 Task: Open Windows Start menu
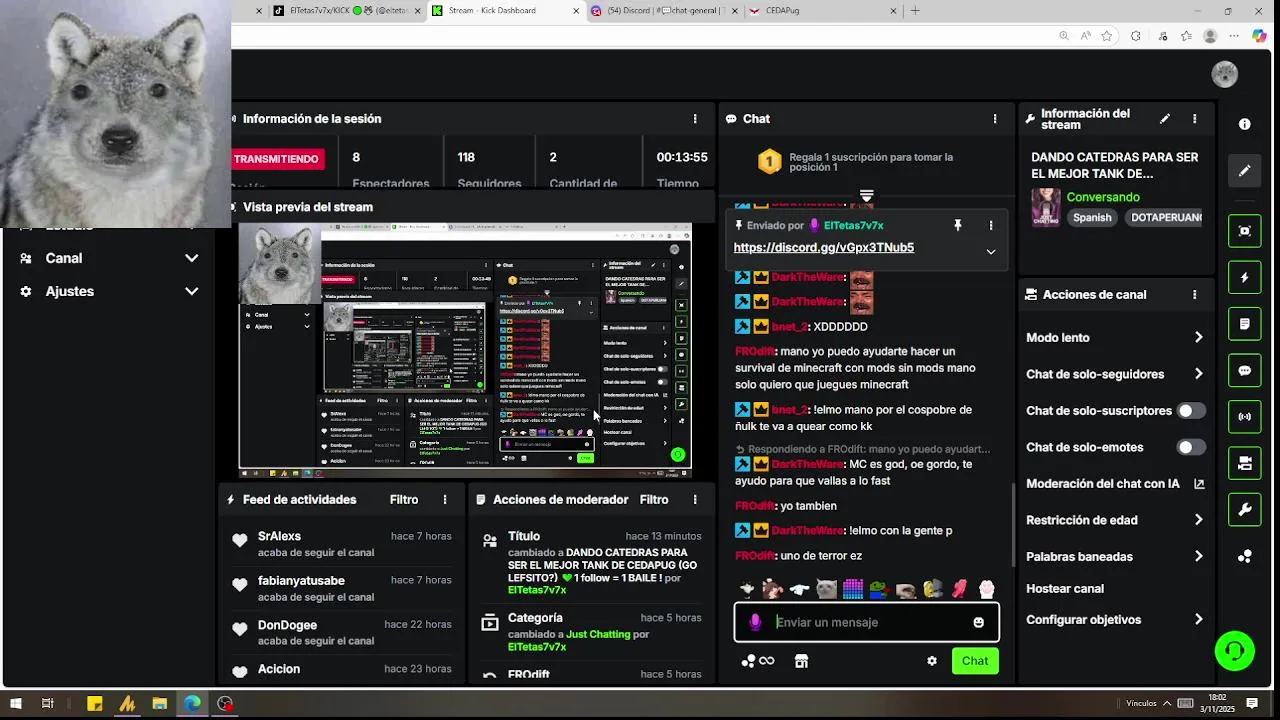point(15,704)
